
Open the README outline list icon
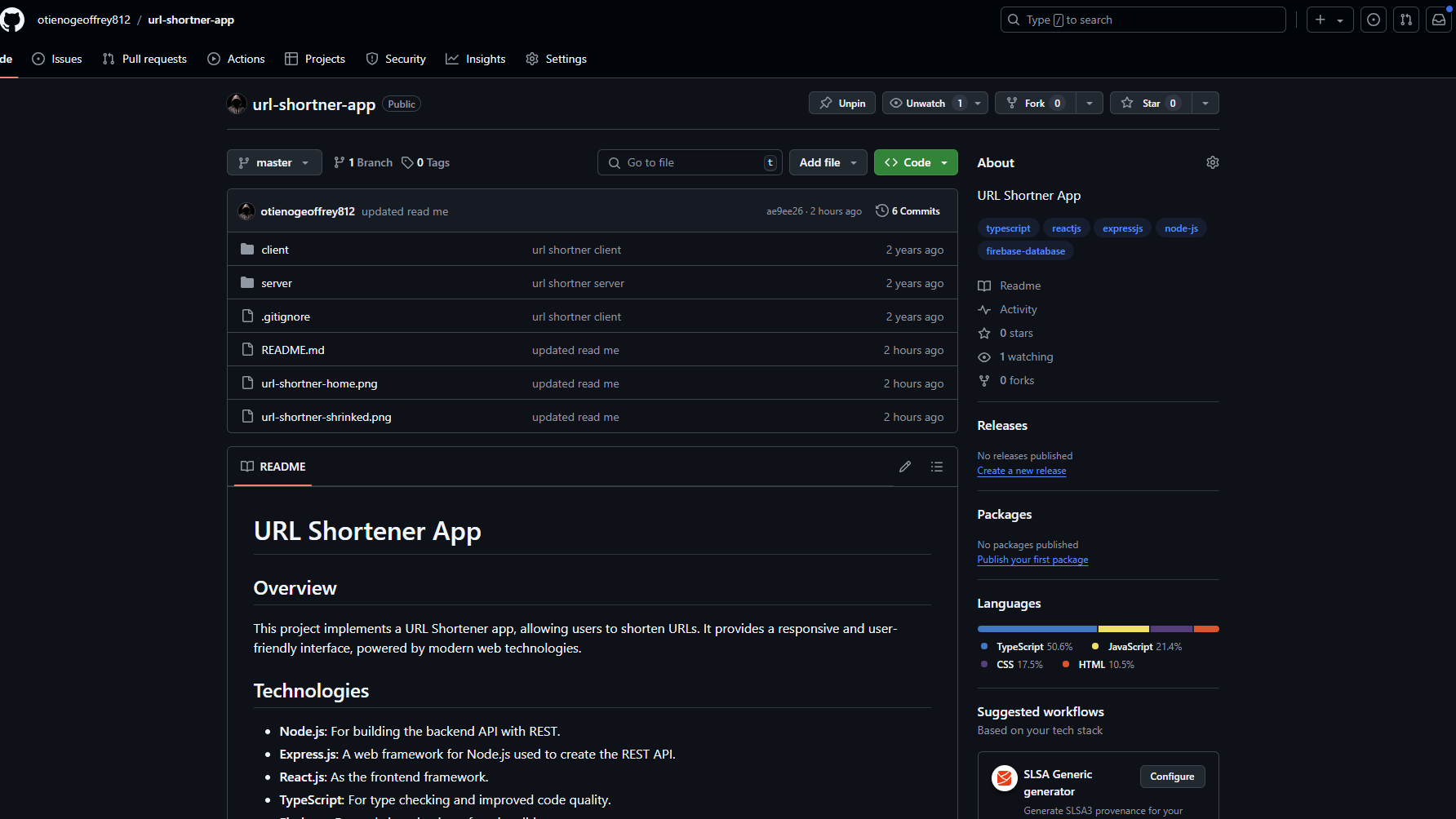pos(937,467)
